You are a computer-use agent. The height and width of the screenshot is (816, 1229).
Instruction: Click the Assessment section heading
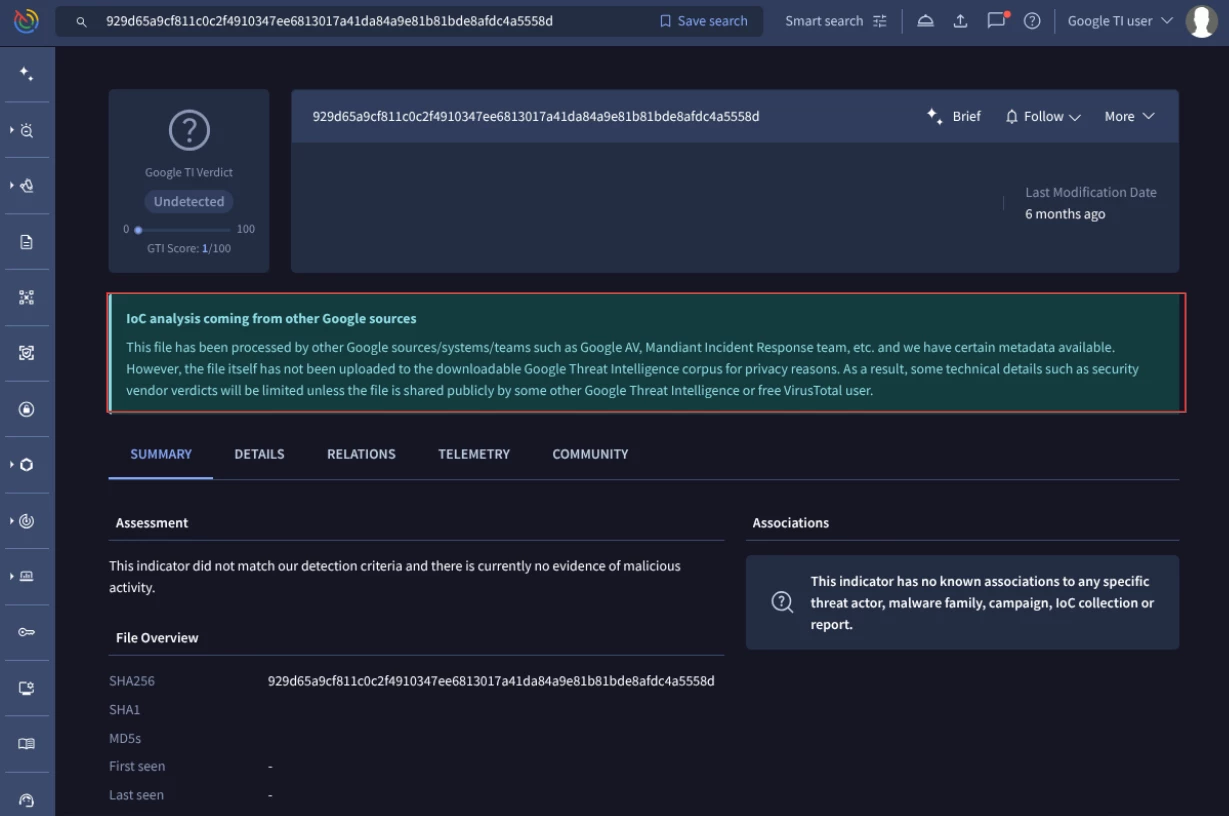[x=152, y=523]
